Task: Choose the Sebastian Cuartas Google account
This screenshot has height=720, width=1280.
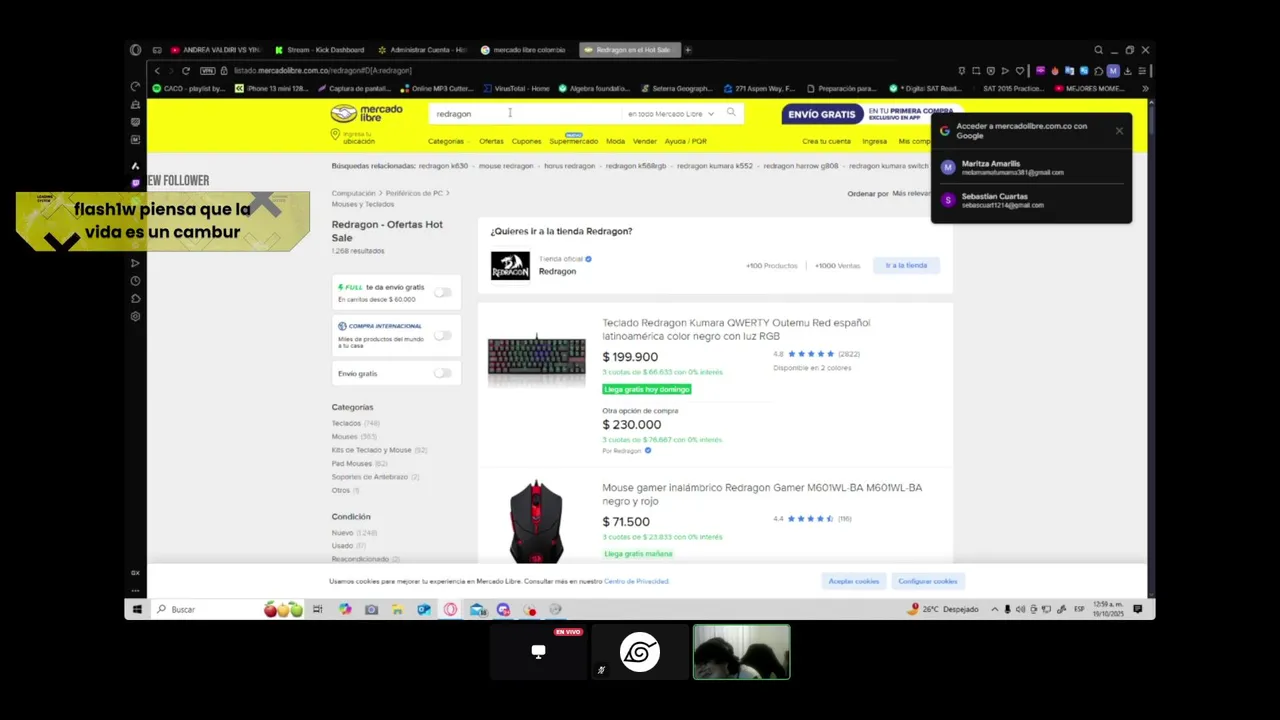Action: [x=1031, y=200]
